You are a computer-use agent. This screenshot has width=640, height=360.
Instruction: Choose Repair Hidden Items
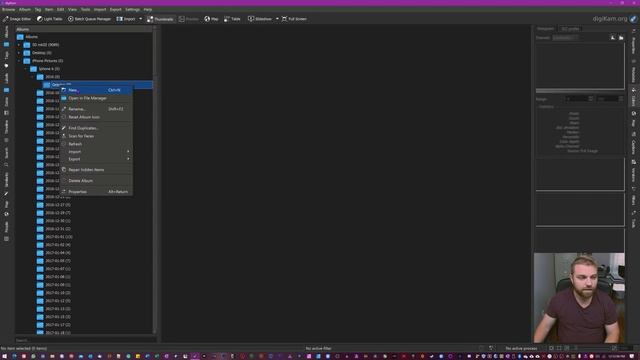click(96, 169)
